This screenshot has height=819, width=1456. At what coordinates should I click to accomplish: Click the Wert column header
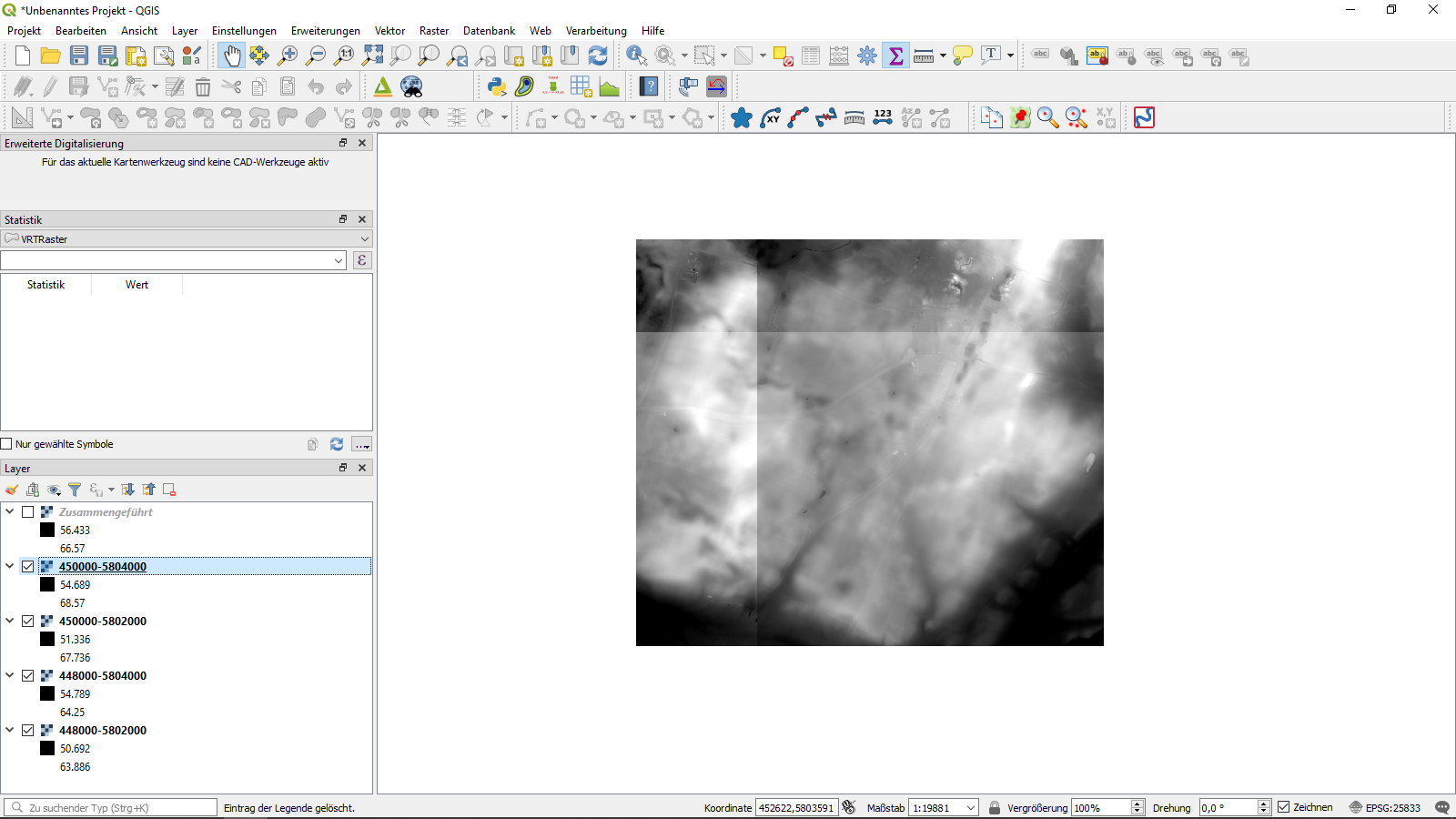136,285
